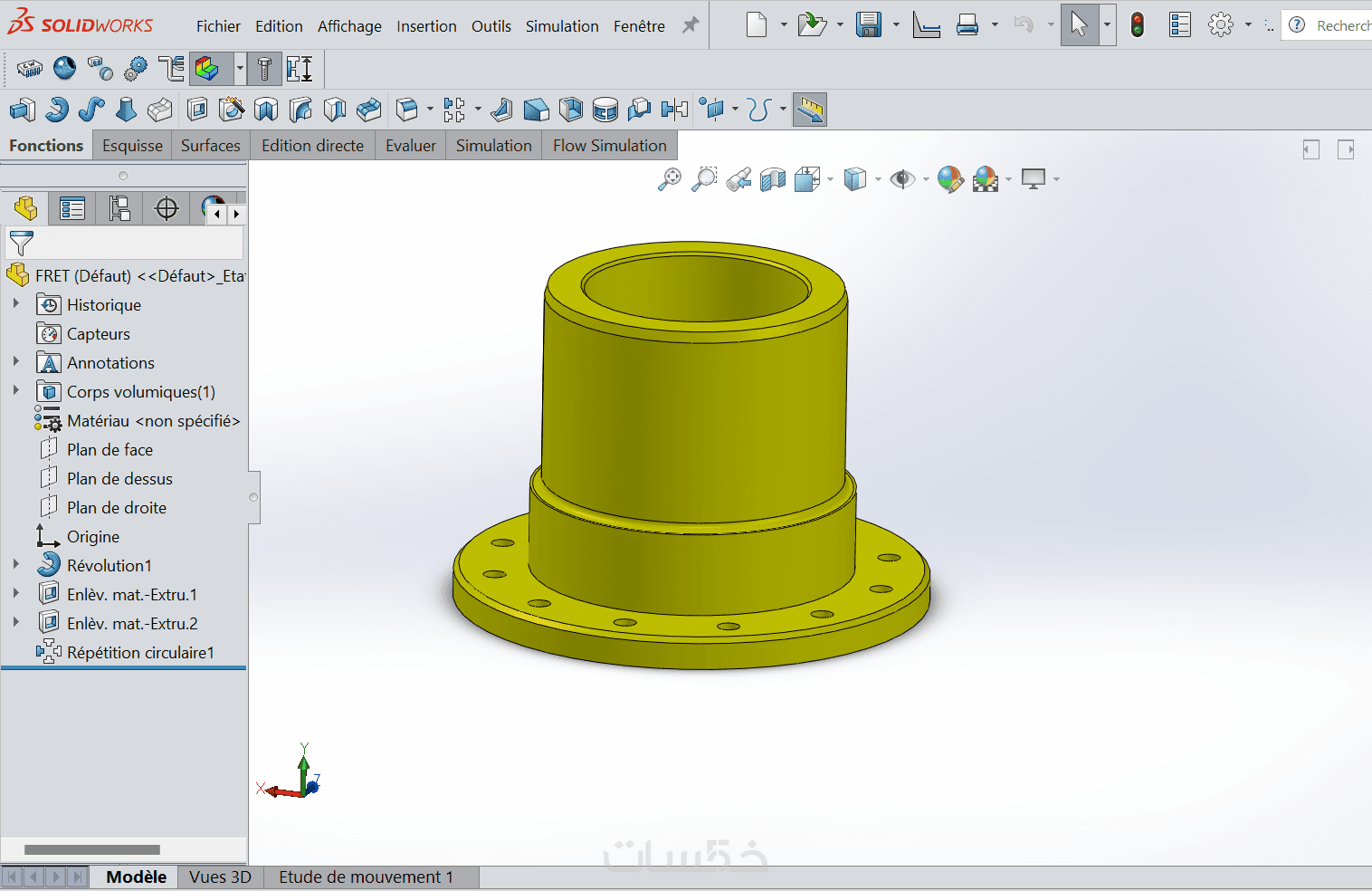Expand the Historique tree node

pyautogui.click(x=16, y=304)
